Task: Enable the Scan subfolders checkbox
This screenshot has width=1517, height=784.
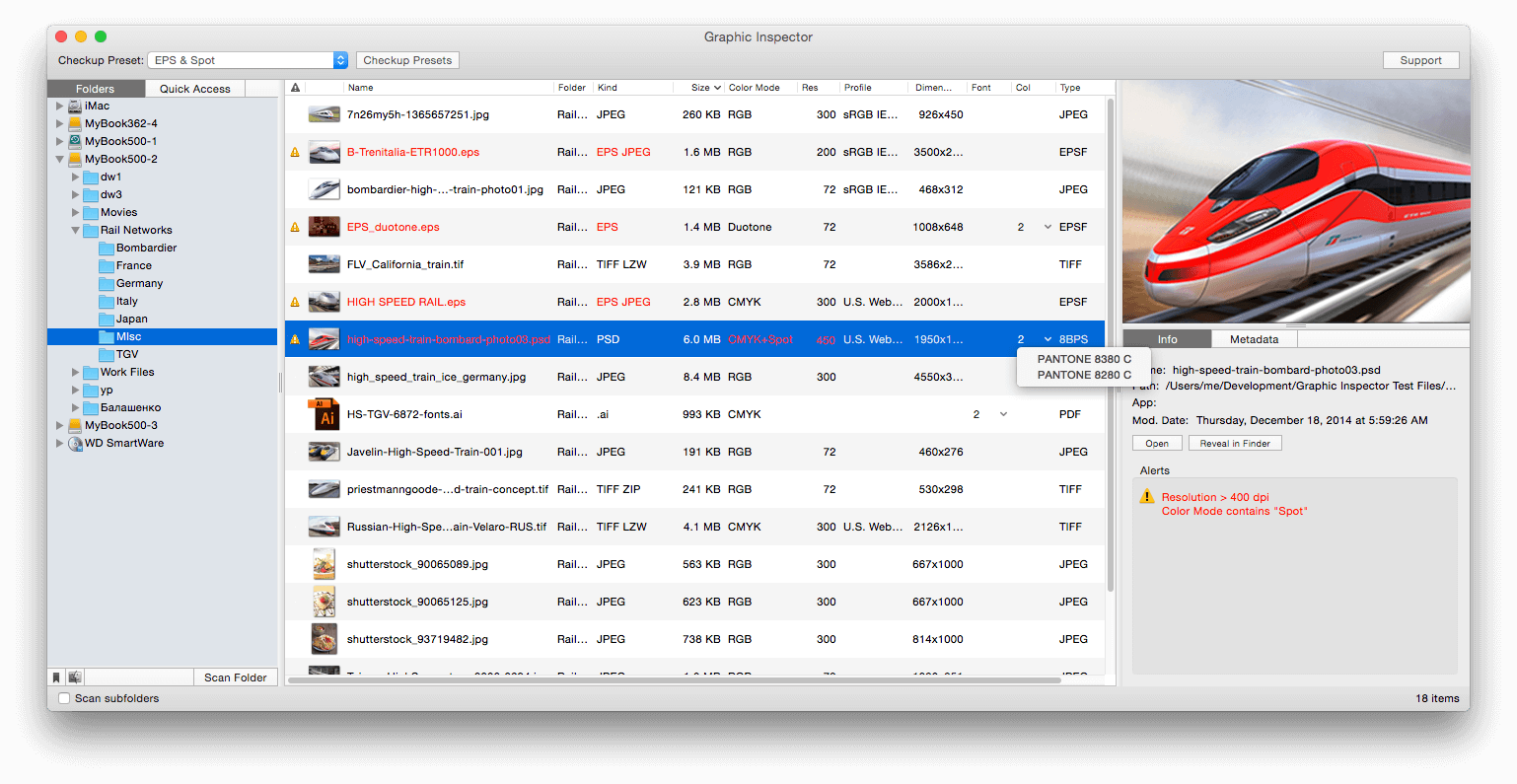Action: point(63,698)
